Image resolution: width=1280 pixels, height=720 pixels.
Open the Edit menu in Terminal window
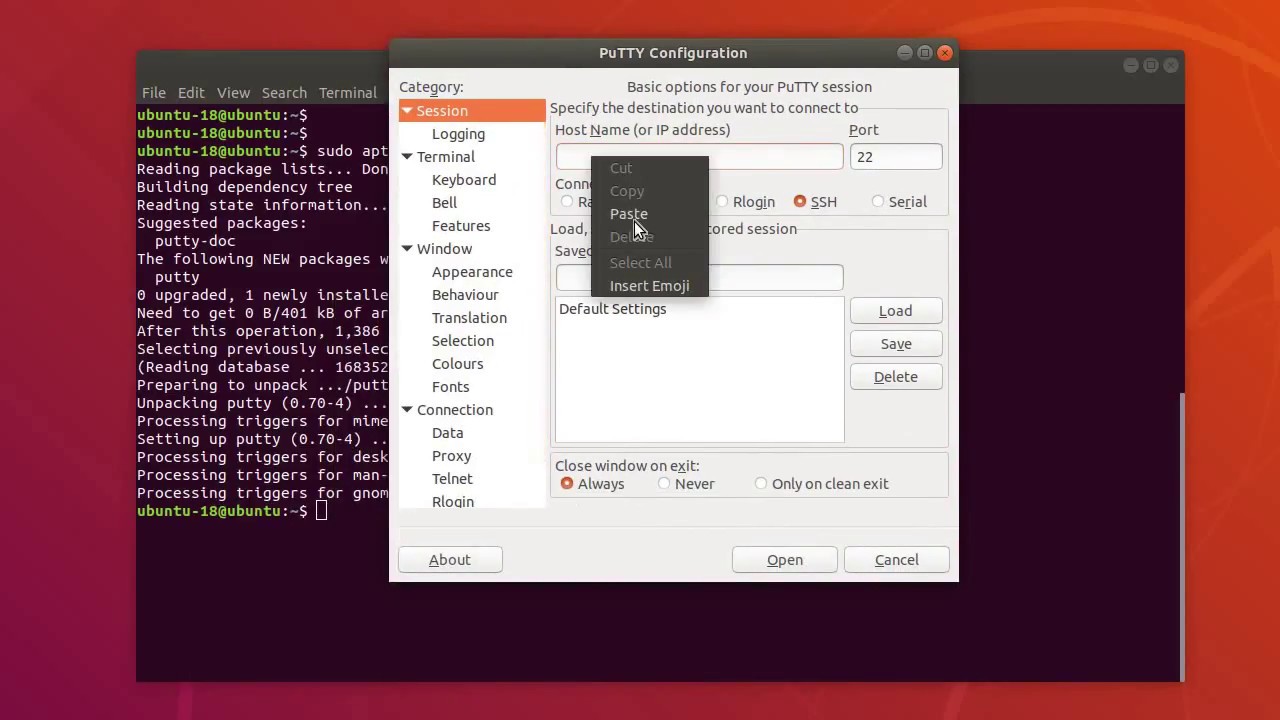pyautogui.click(x=191, y=93)
